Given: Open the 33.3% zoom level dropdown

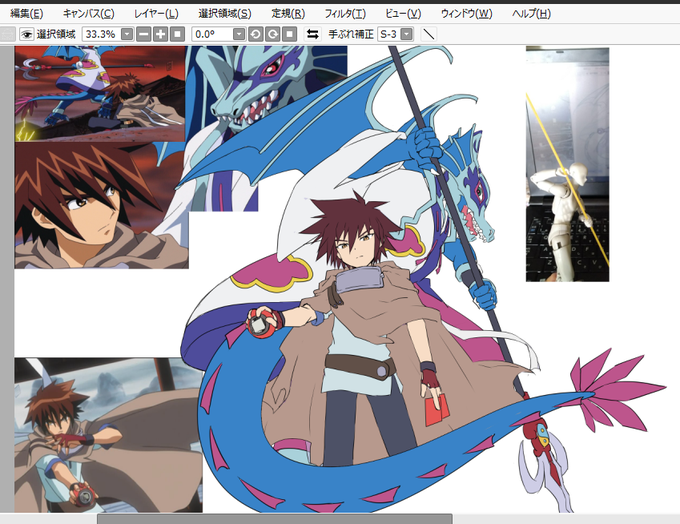Looking at the screenshot, I should [x=127, y=34].
